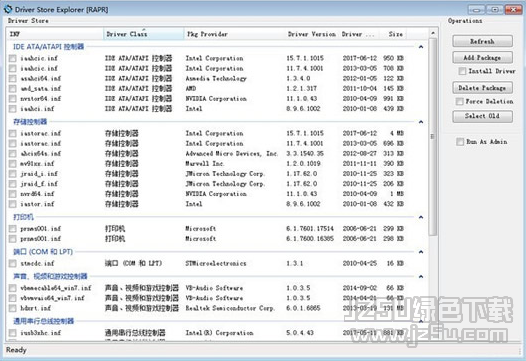Collapse the 声音、视频和游戏控制器 group
526x361 pixels.
click(421, 276)
